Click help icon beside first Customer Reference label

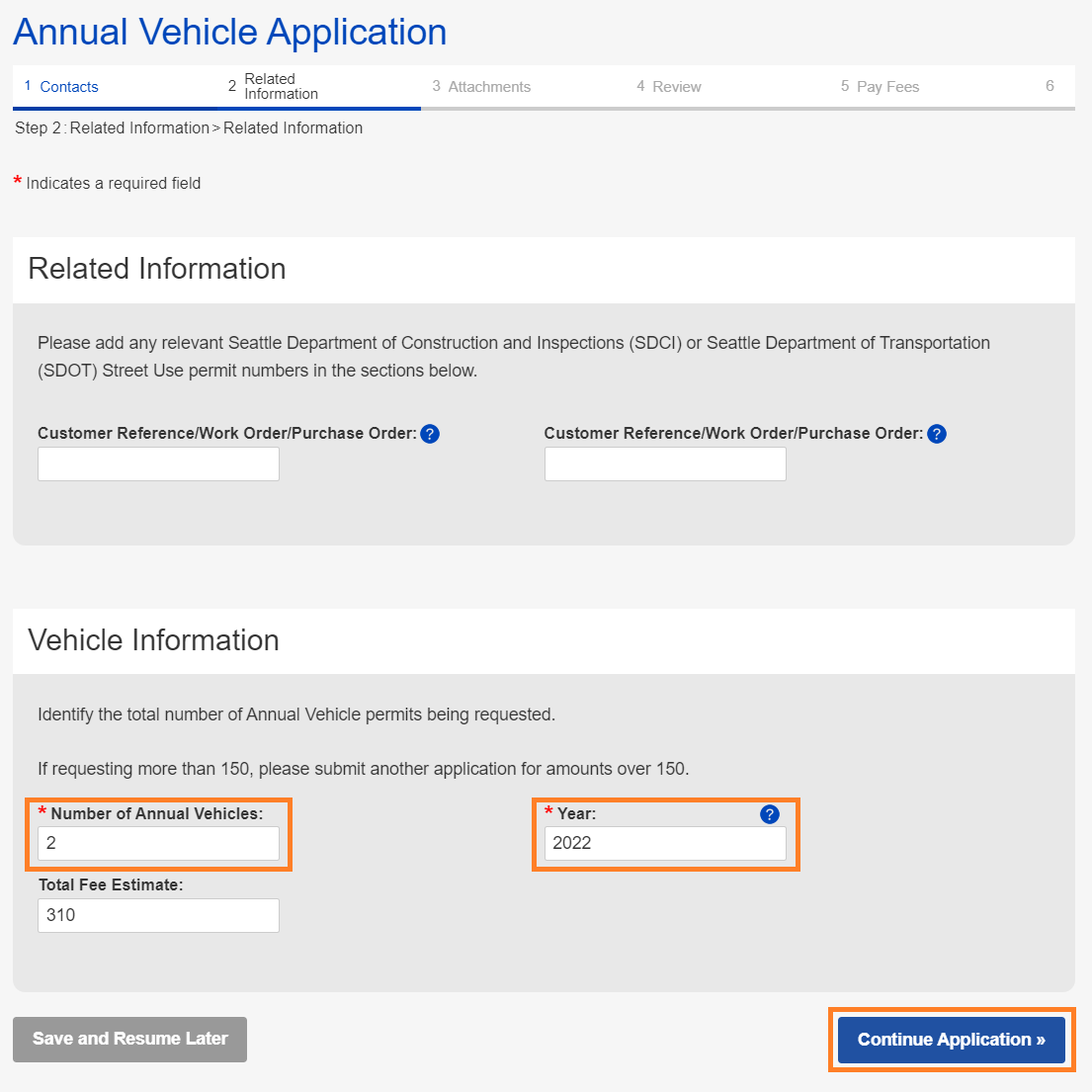(x=430, y=434)
